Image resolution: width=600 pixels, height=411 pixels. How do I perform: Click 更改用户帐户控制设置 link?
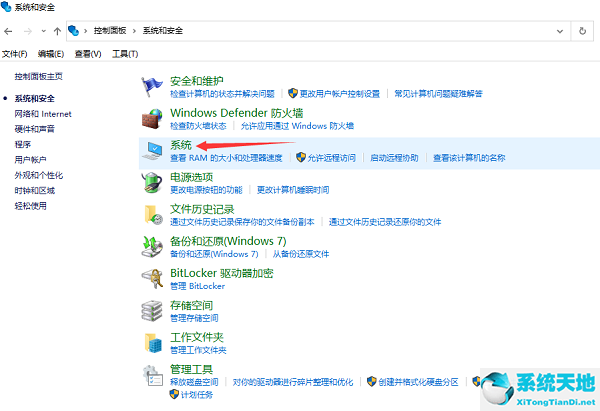point(339,94)
